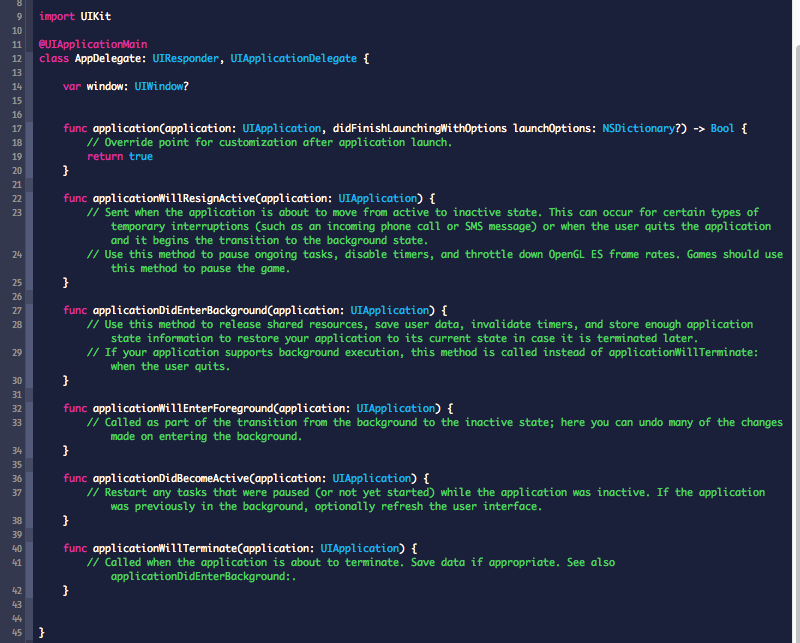
Task: Click line number 45 in the gutter
Action: (17, 633)
